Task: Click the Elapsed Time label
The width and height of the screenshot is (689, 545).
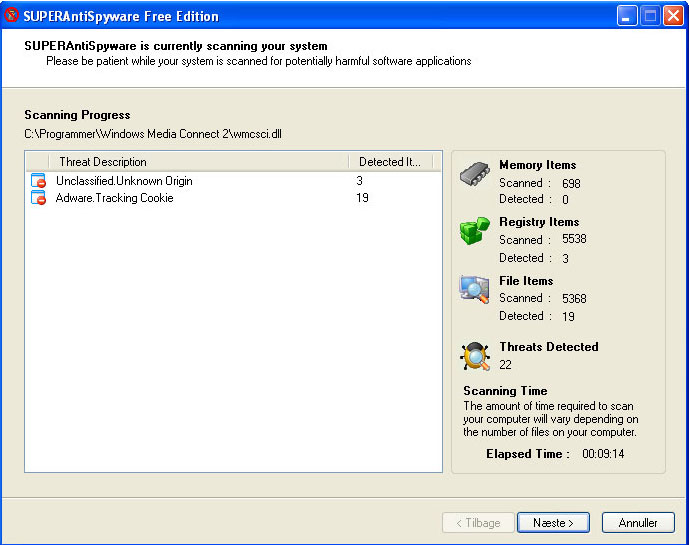Action: point(528,454)
